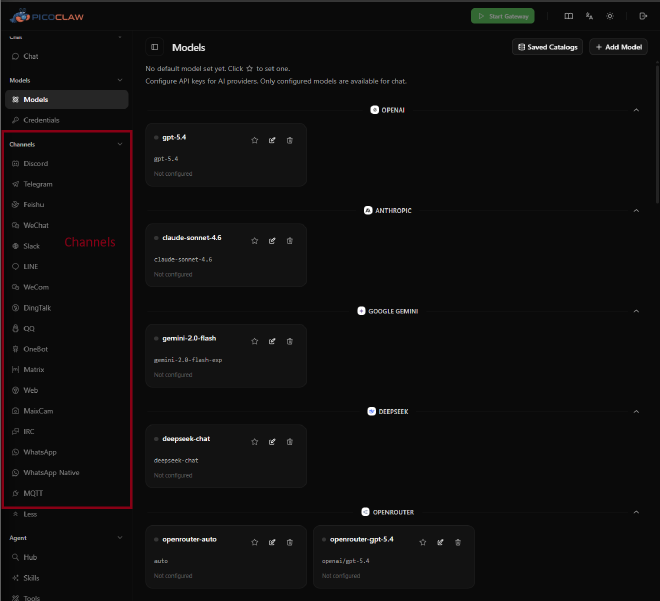
Task: Open the WhatsApp channel page
Action: 67,452
